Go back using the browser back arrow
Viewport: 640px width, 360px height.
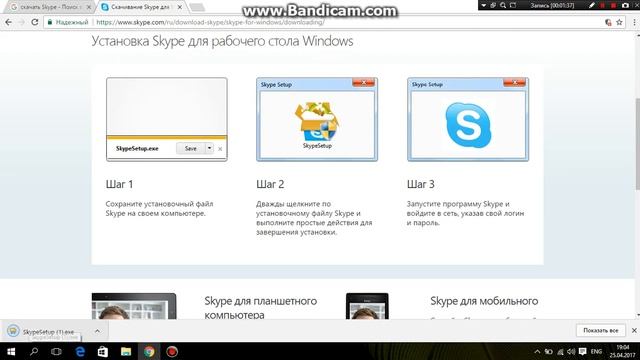(9, 22)
